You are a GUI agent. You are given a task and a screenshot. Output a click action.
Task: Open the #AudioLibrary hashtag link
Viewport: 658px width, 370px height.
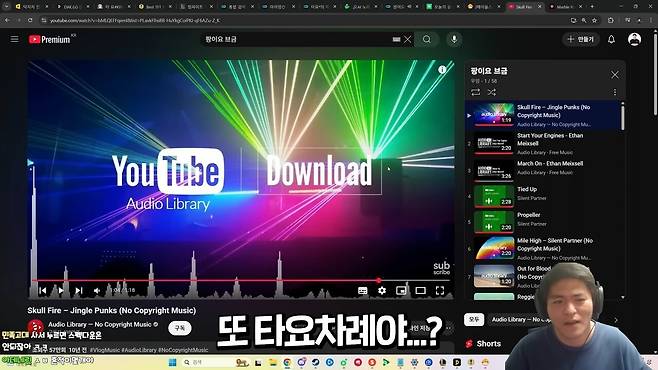[x=139, y=349]
